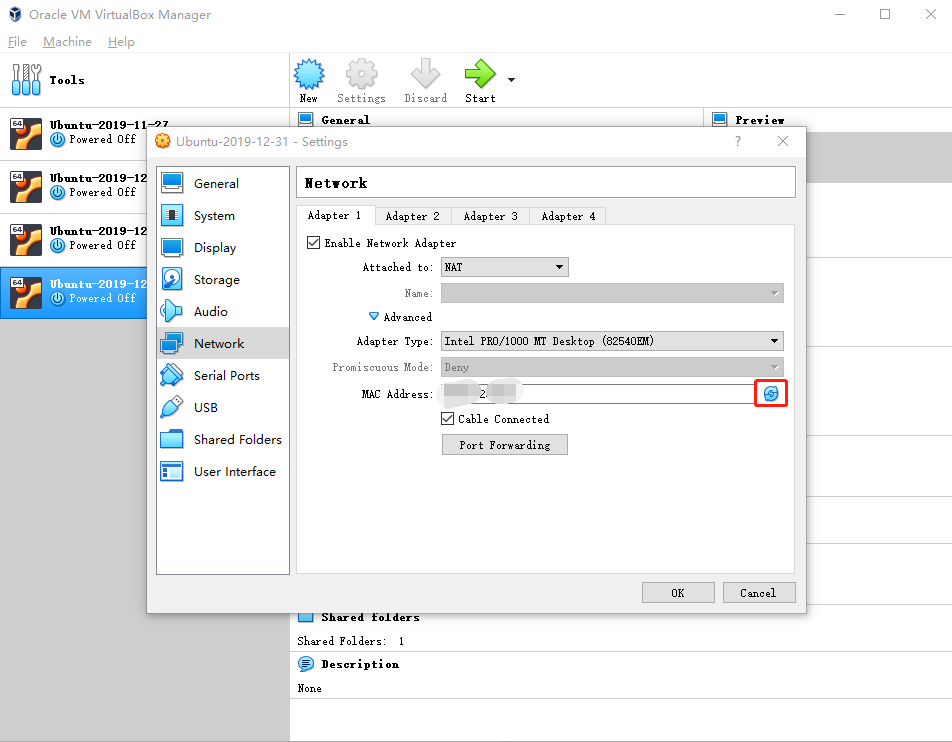Open USB settings category
This screenshot has width=952, height=742.
click(x=222, y=407)
